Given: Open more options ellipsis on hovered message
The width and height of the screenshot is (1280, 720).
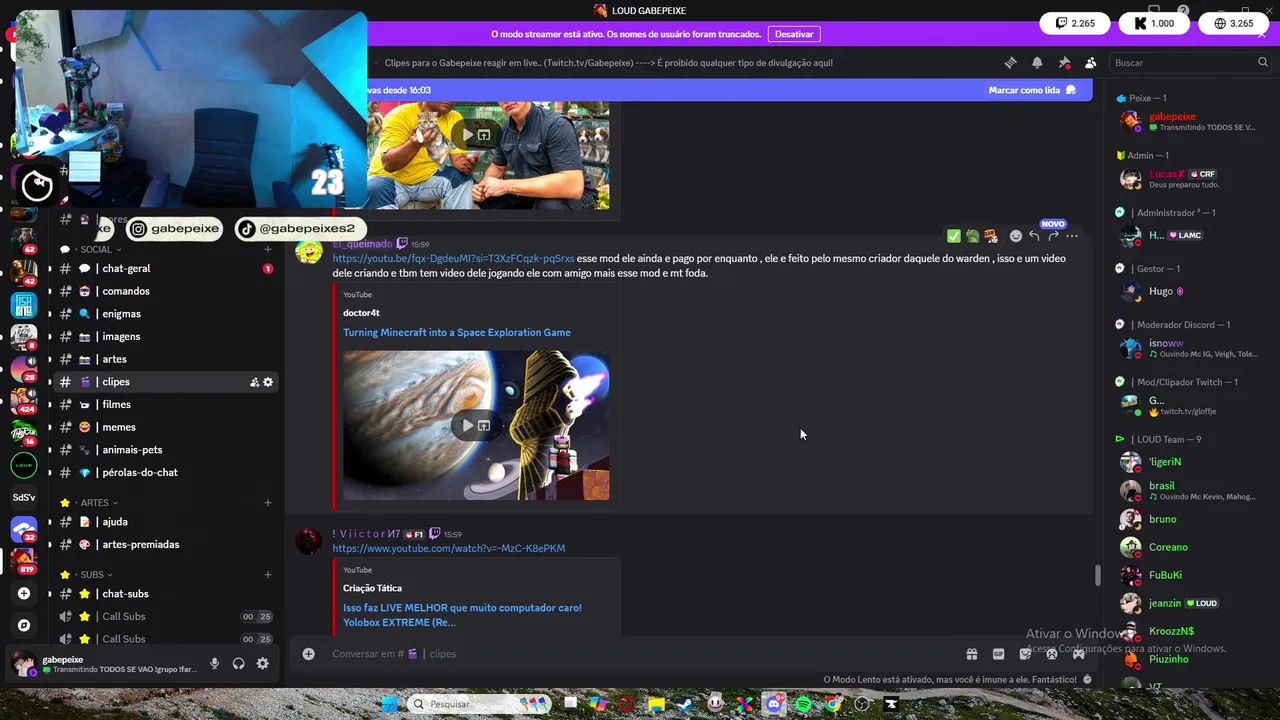Looking at the screenshot, I should pyautogui.click(x=1072, y=236).
